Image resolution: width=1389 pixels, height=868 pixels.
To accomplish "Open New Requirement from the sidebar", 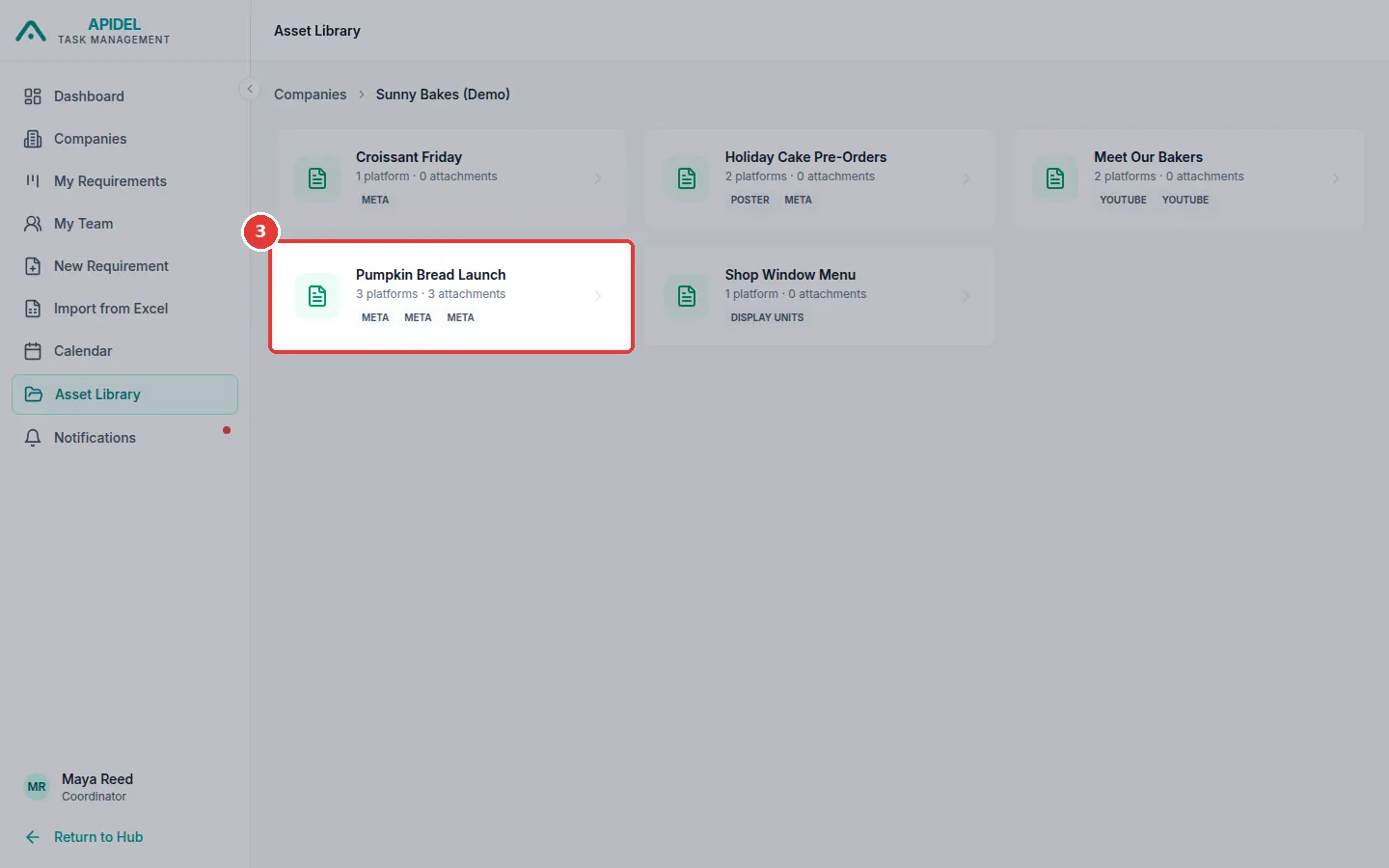I will coord(124,266).
